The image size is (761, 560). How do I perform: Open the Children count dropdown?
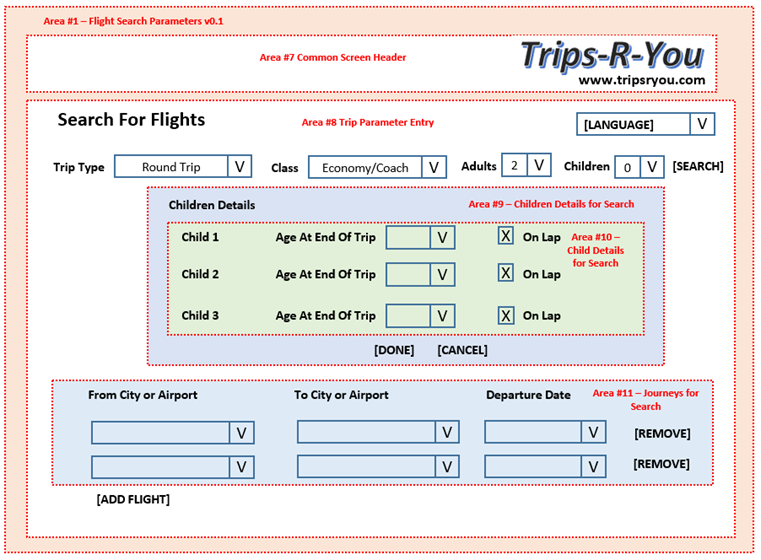652,167
